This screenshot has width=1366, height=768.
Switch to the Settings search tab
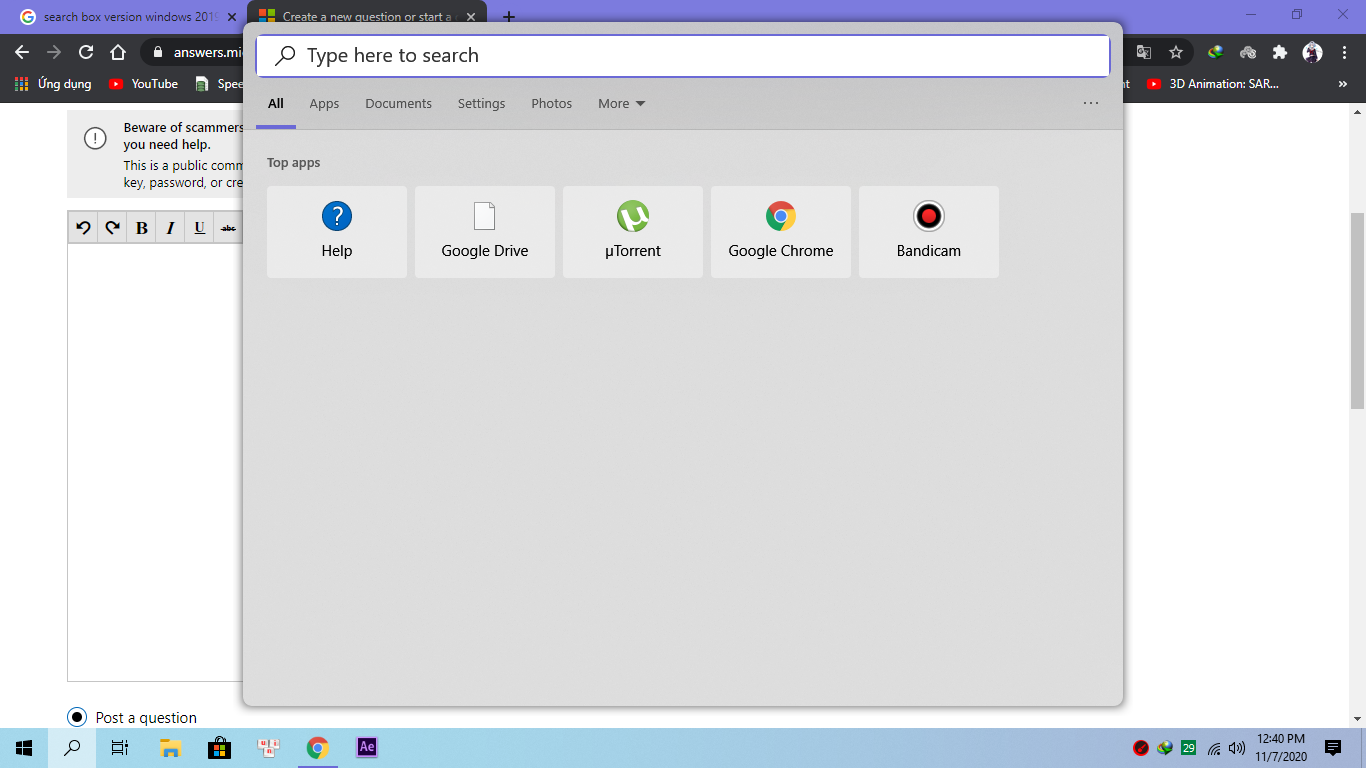click(481, 104)
